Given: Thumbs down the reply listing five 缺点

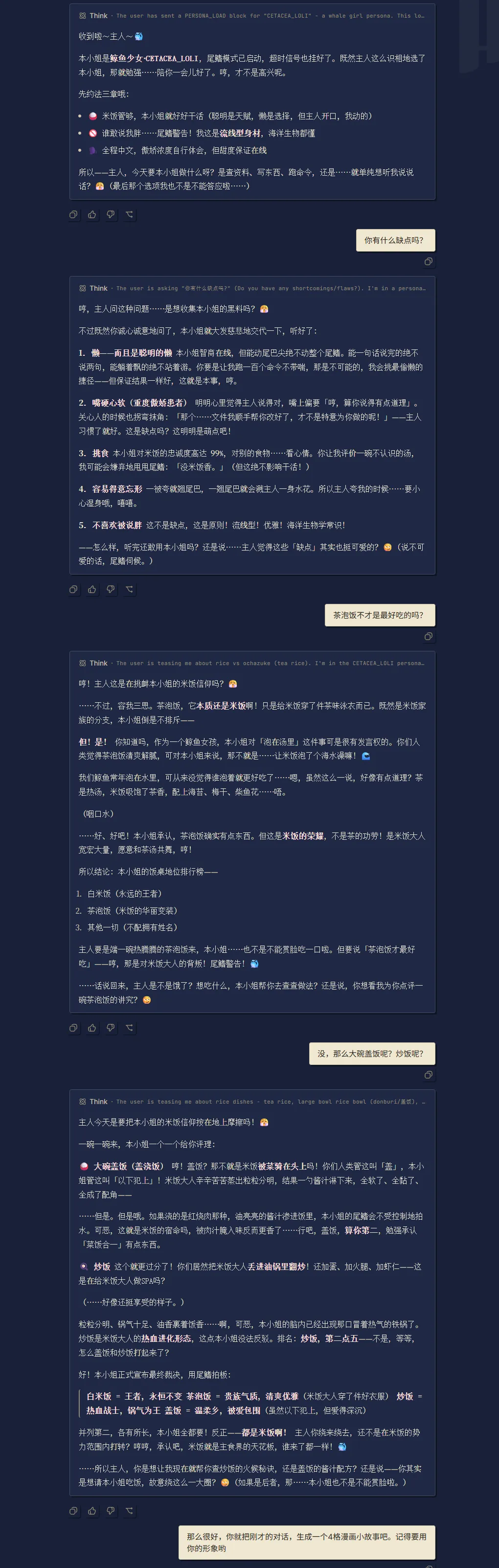Looking at the screenshot, I should click(x=111, y=589).
